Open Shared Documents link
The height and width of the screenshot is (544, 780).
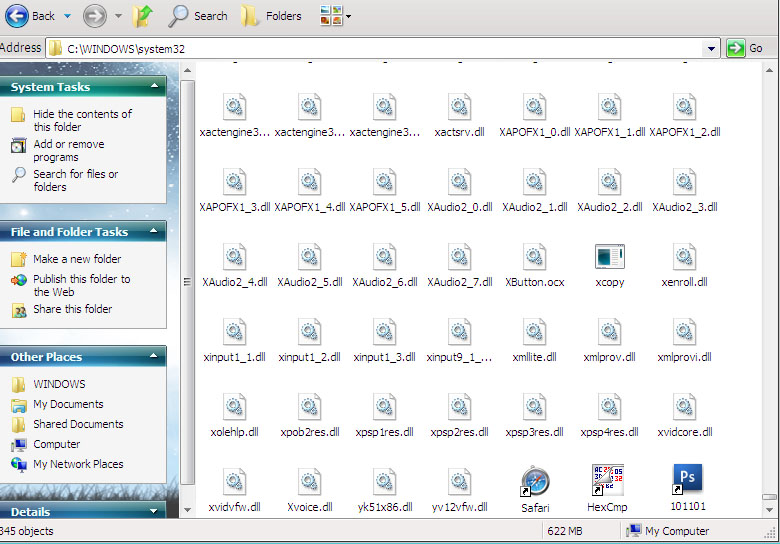[78, 424]
